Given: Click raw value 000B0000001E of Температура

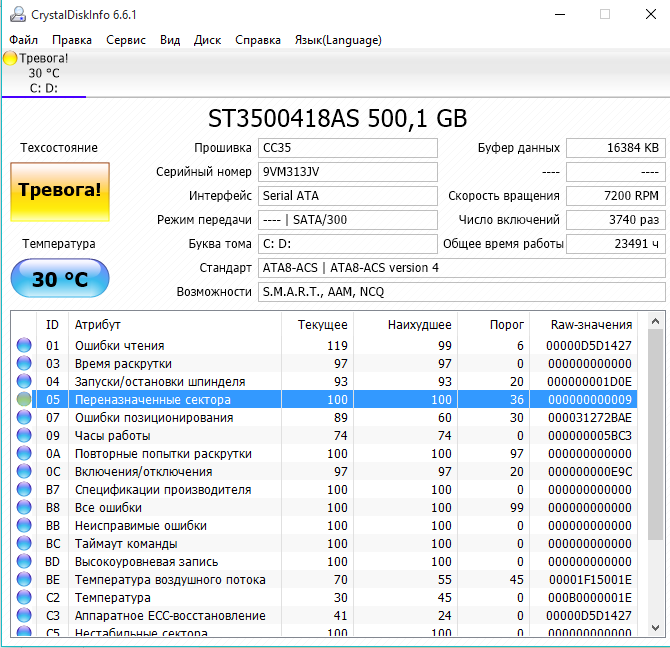Looking at the screenshot, I should 590,598.
